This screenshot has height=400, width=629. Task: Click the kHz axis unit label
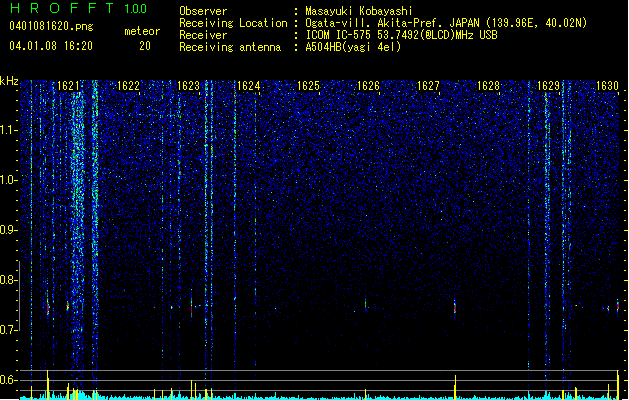pyautogui.click(x=9, y=81)
